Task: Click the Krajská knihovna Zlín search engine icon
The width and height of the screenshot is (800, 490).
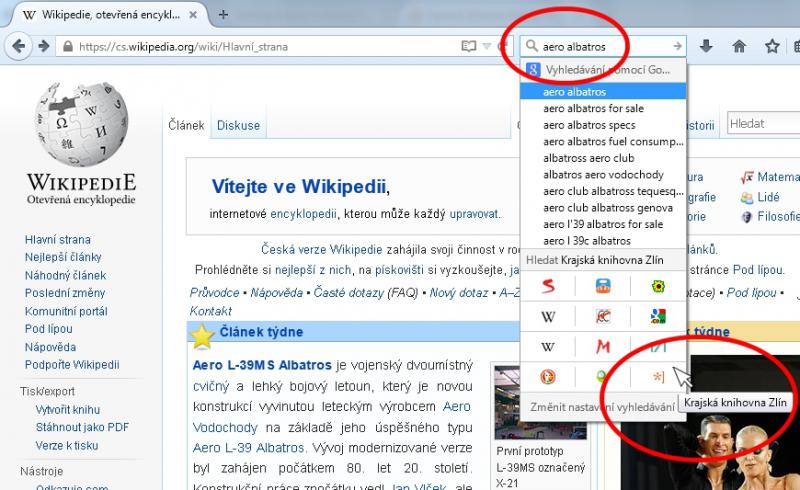Action: pos(657,377)
